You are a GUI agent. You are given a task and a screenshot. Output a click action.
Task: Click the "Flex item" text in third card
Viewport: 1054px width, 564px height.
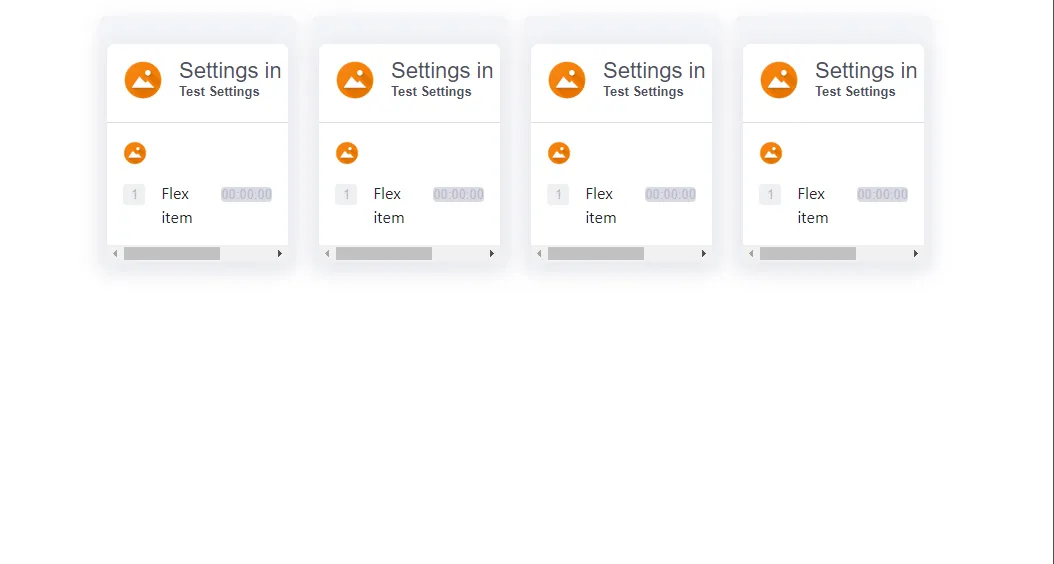tap(600, 205)
